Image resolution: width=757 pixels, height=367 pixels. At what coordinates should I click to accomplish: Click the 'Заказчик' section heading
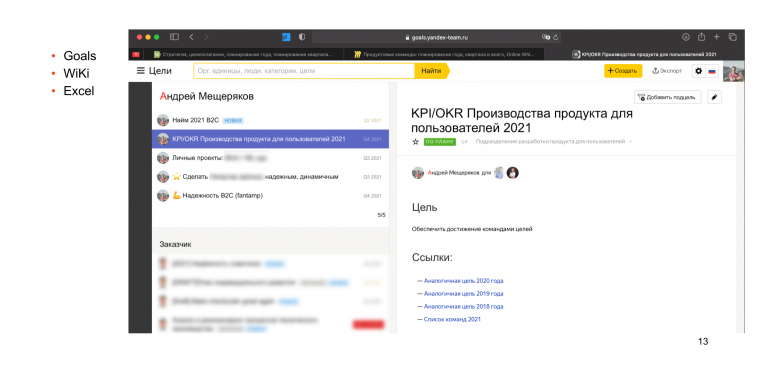(x=175, y=245)
